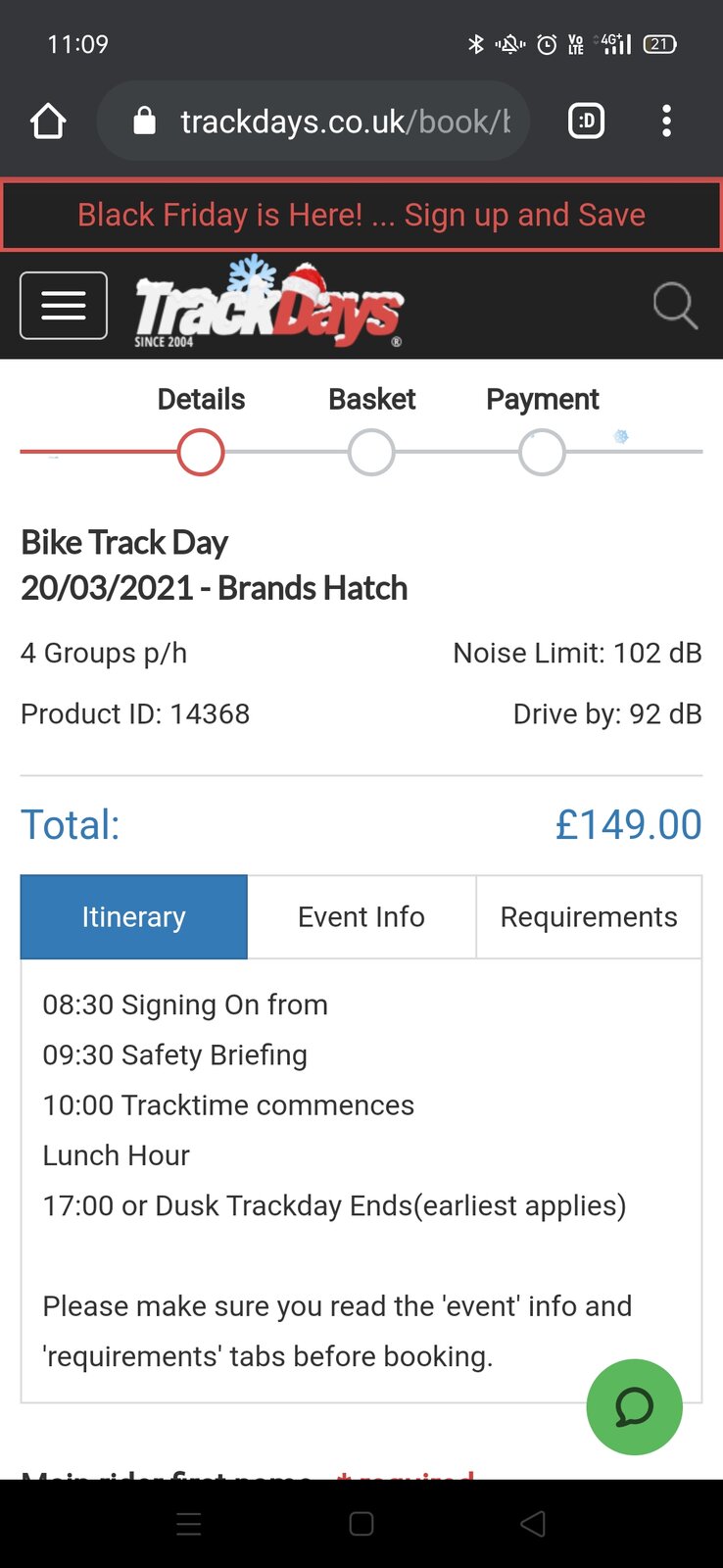723x1568 pixels.
Task: Select the Basket step circle
Action: 371,453
